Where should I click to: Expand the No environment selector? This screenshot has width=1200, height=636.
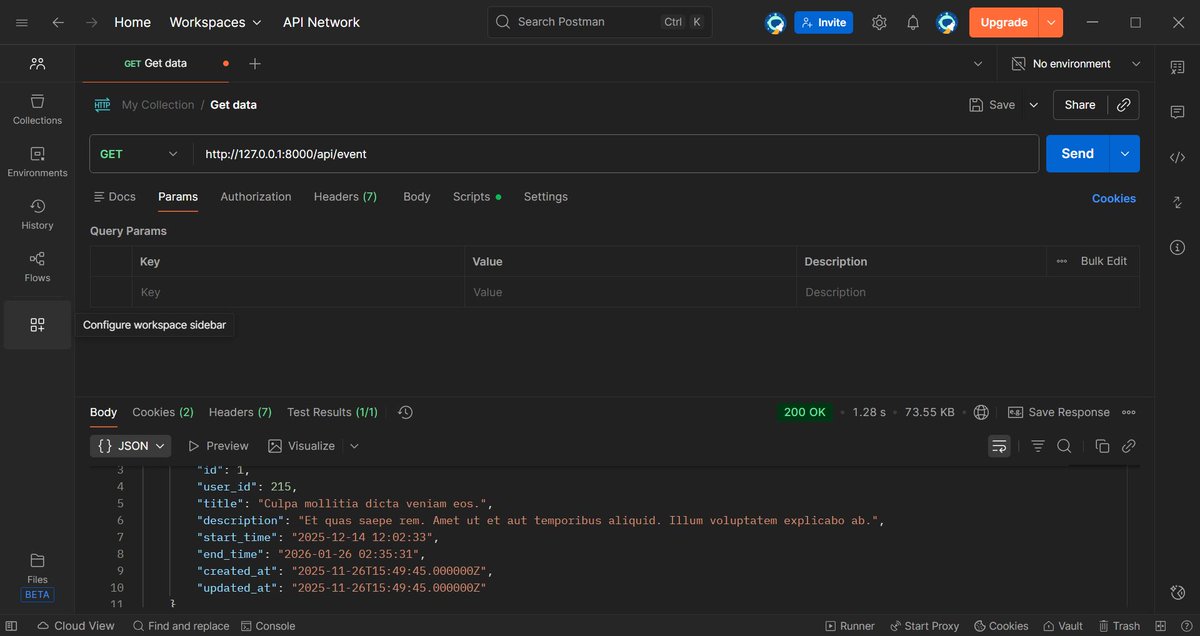[1075, 63]
